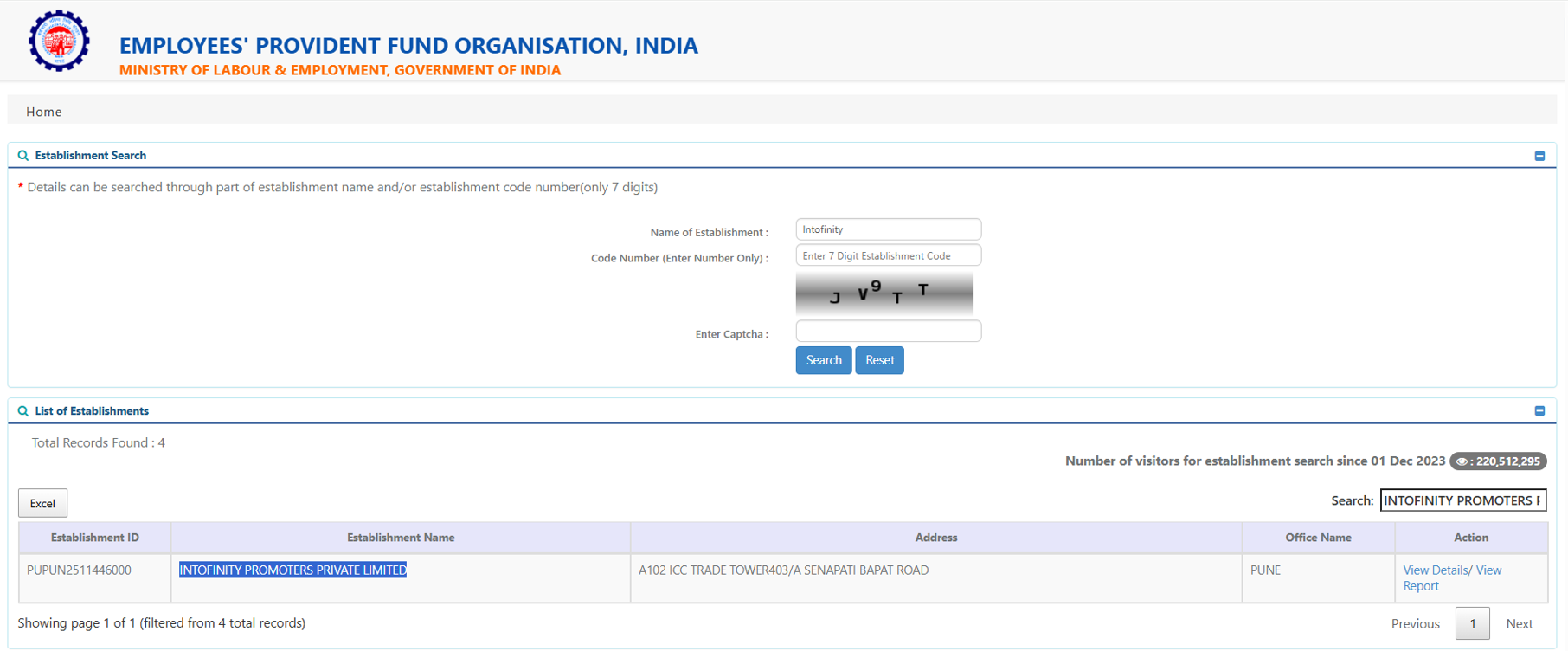Focus the Name of Establishment field
The image size is (1568, 651).
pyautogui.click(x=888, y=229)
